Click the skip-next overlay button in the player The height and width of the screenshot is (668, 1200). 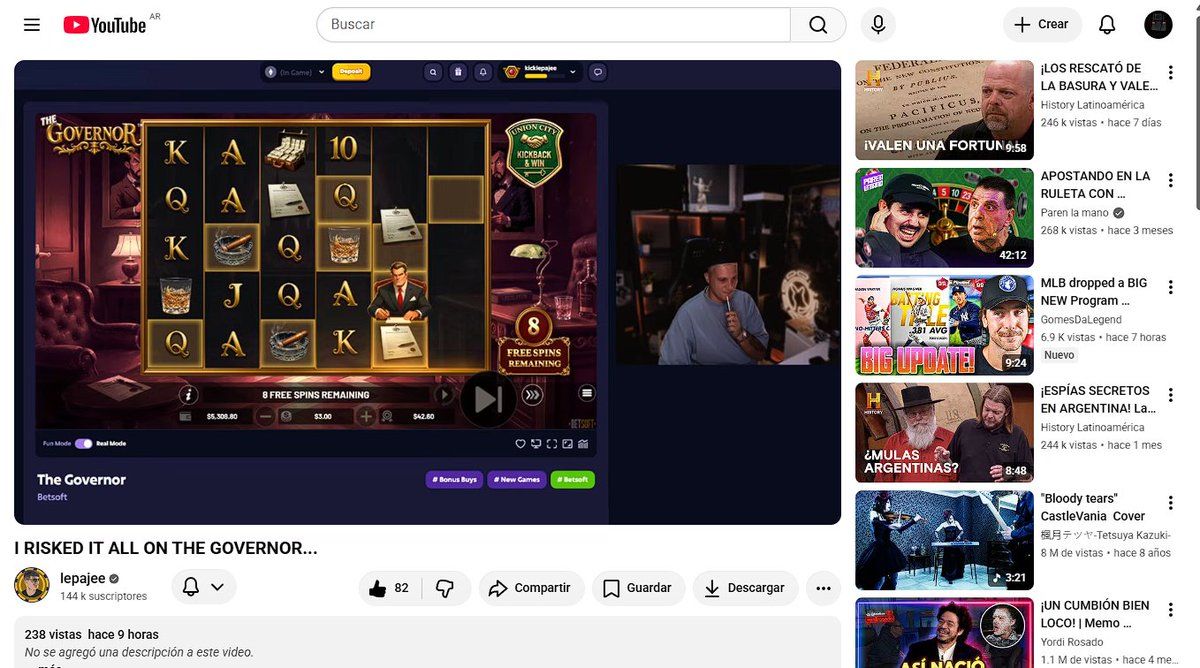pyautogui.click(x=488, y=399)
